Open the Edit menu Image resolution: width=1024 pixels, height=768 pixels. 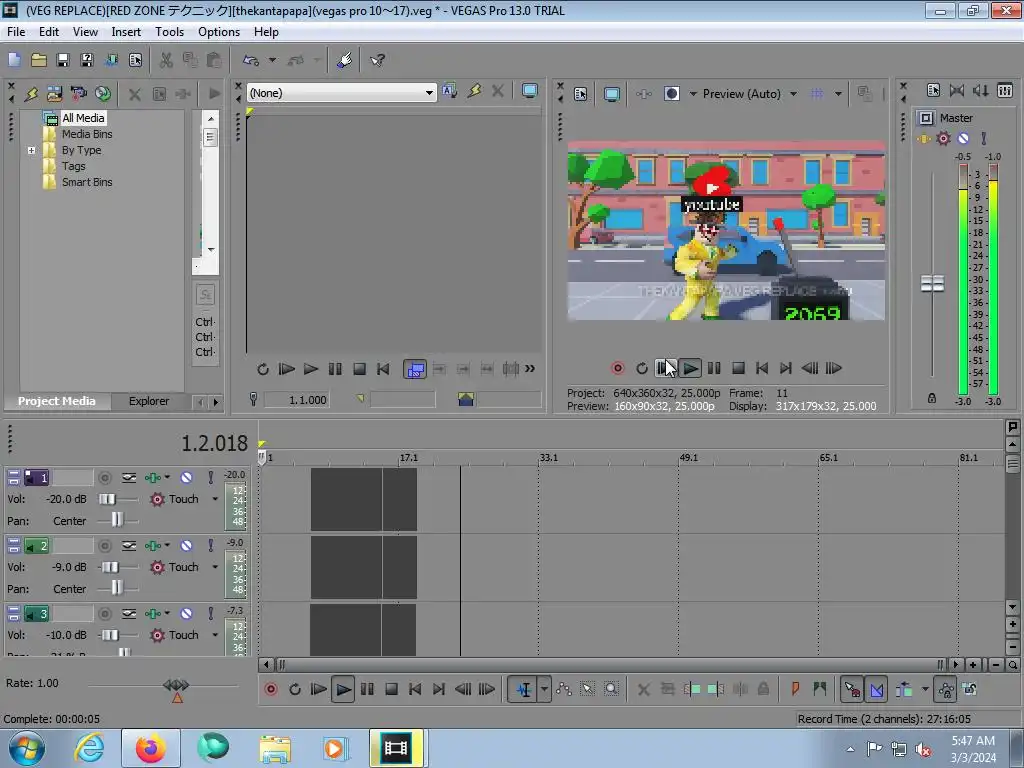point(48,32)
